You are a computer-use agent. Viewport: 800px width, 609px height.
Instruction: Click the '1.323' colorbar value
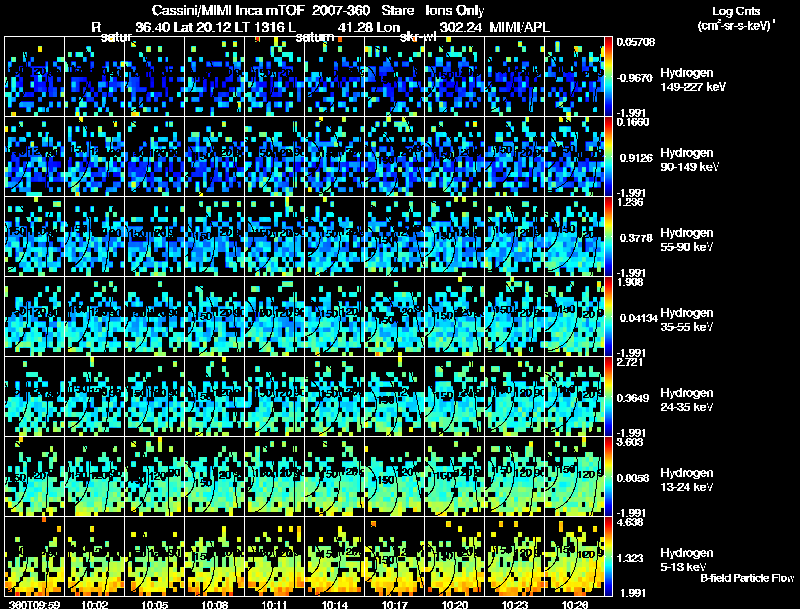(633, 559)
